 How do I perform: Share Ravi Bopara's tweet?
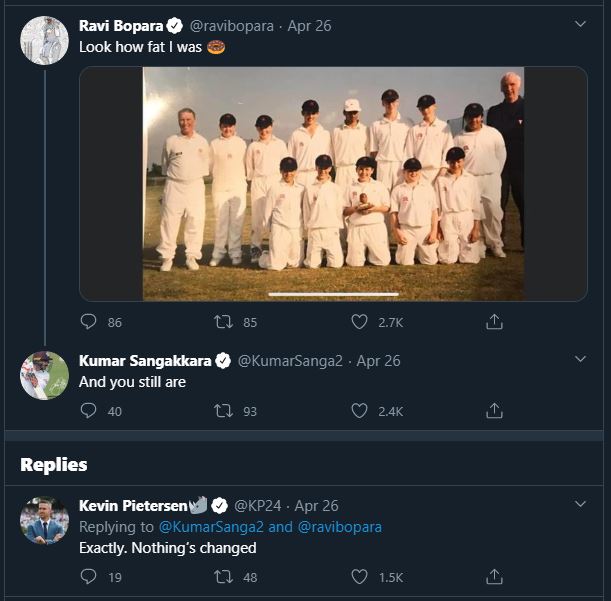[494, 322]
